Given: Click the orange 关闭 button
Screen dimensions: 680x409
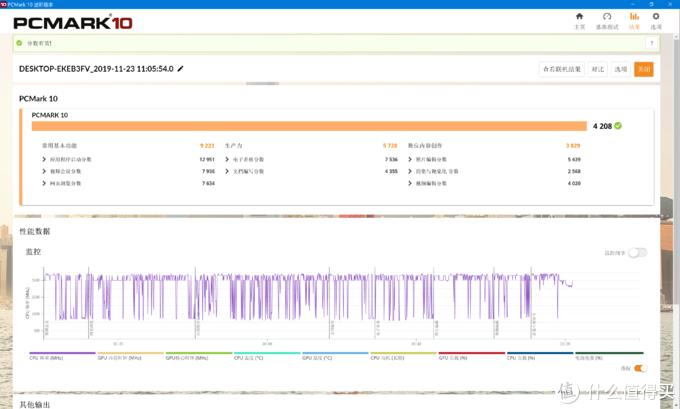Looking at the screenshot, I should [643, 69].
